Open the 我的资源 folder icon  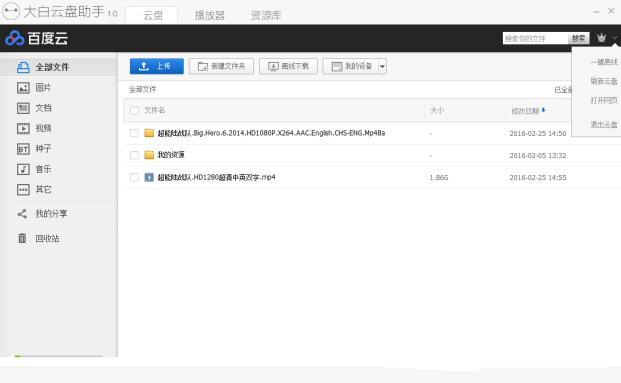coord(149,155)
